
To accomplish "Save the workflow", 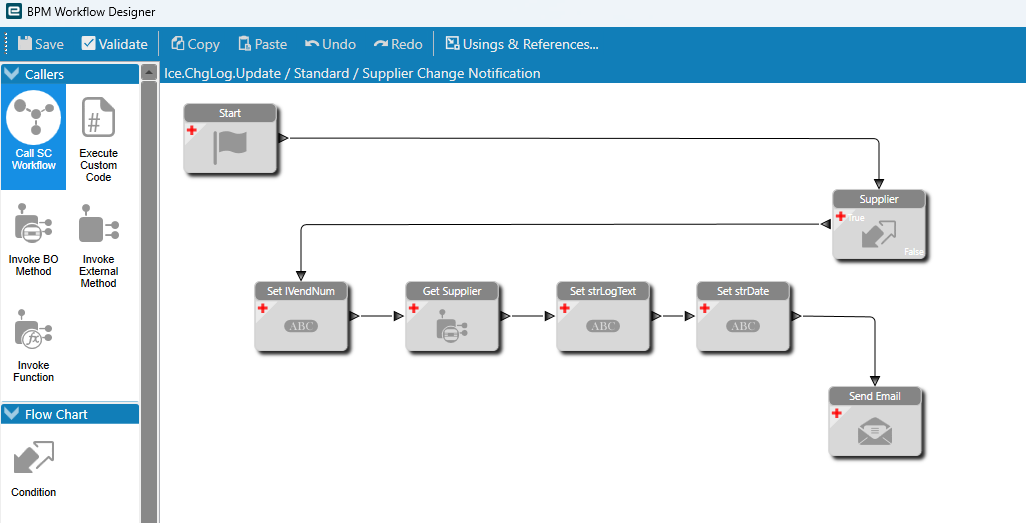I will coord(41,44).
